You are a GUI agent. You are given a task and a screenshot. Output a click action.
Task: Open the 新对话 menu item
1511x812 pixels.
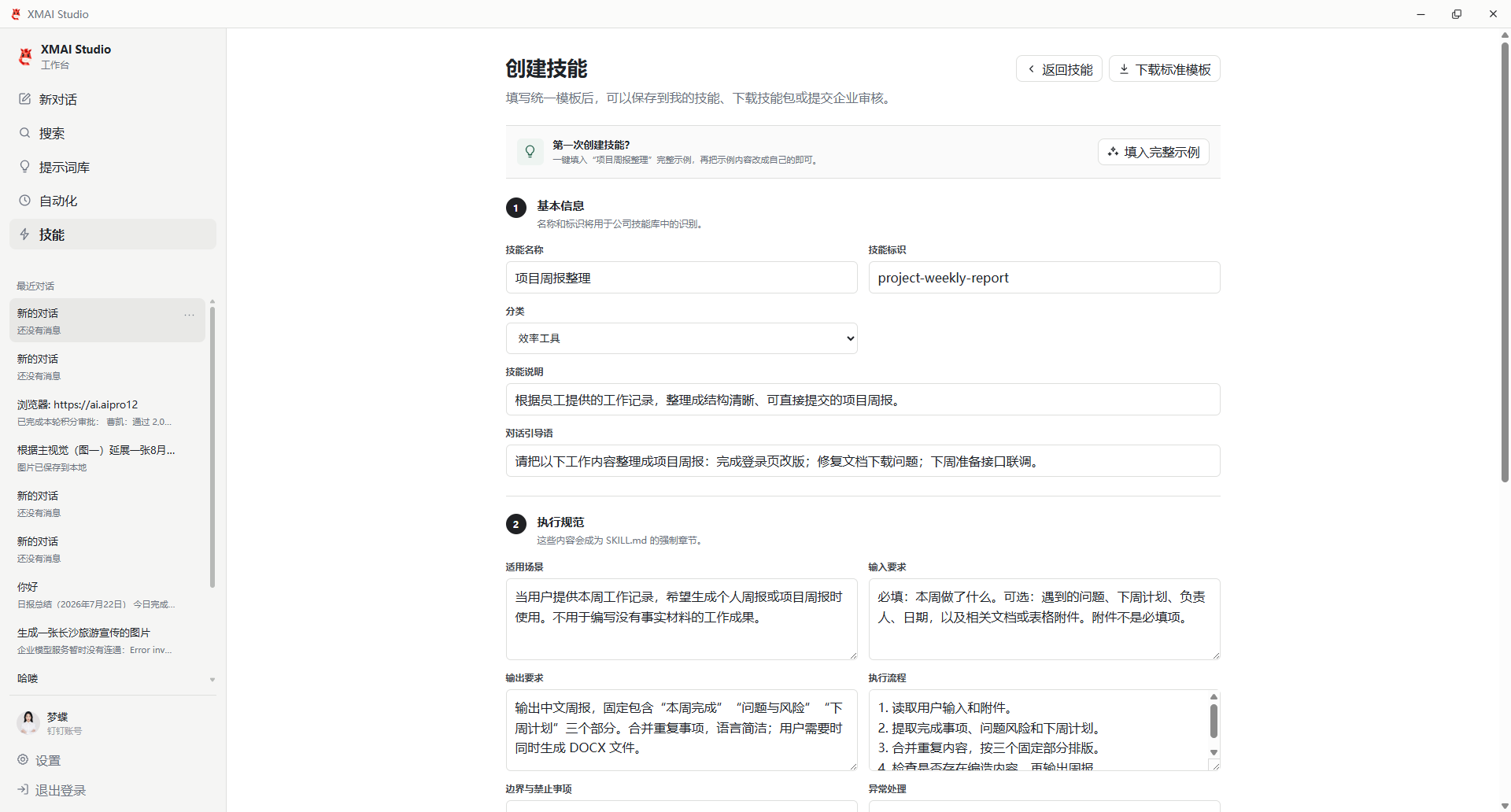pos(113,99)
